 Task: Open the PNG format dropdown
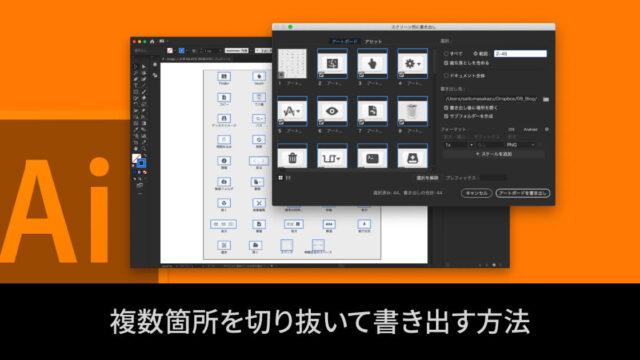click(521, 145)
